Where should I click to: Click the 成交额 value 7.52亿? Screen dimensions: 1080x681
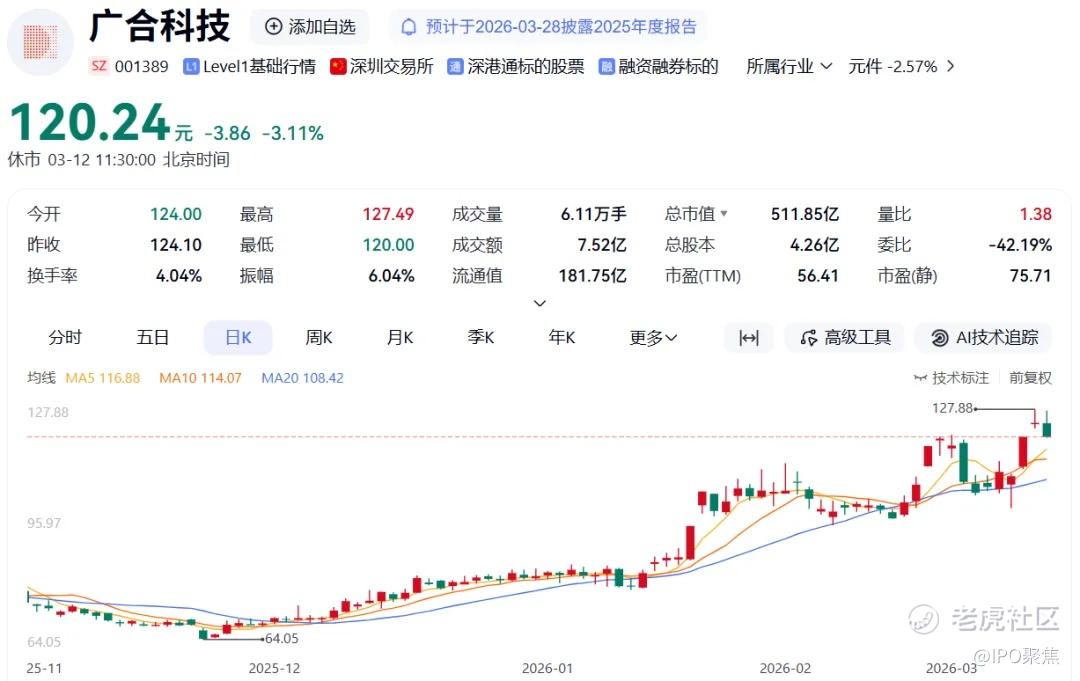(602, 244)
